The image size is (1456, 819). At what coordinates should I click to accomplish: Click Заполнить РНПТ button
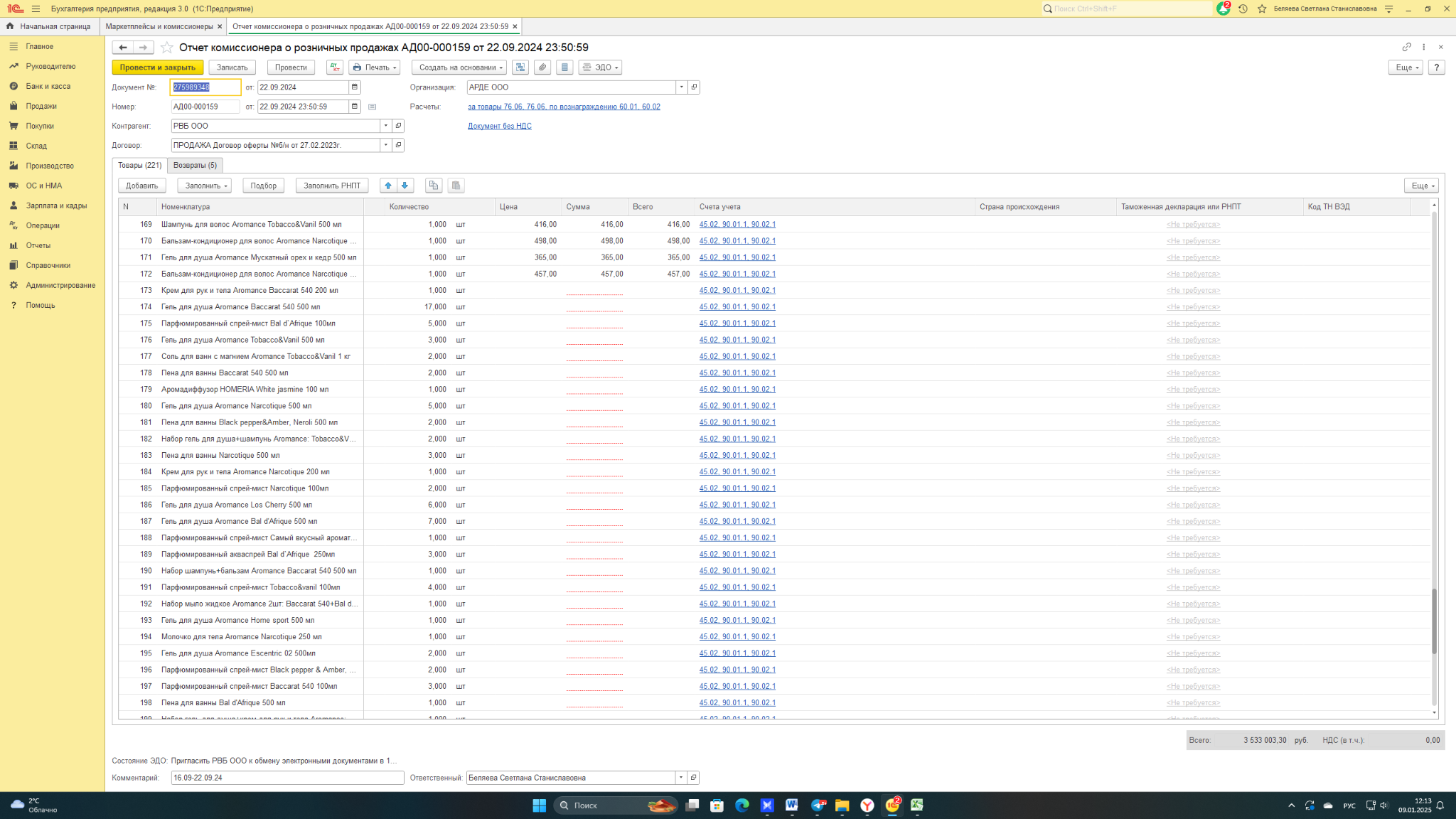[332, 186]
